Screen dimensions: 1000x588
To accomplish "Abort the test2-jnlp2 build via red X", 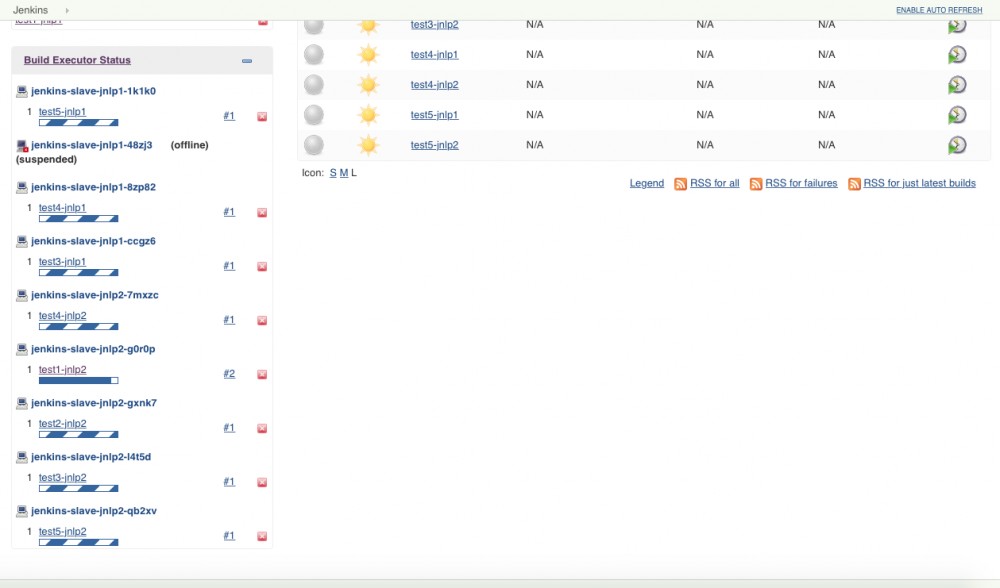I will click(262, 429).
